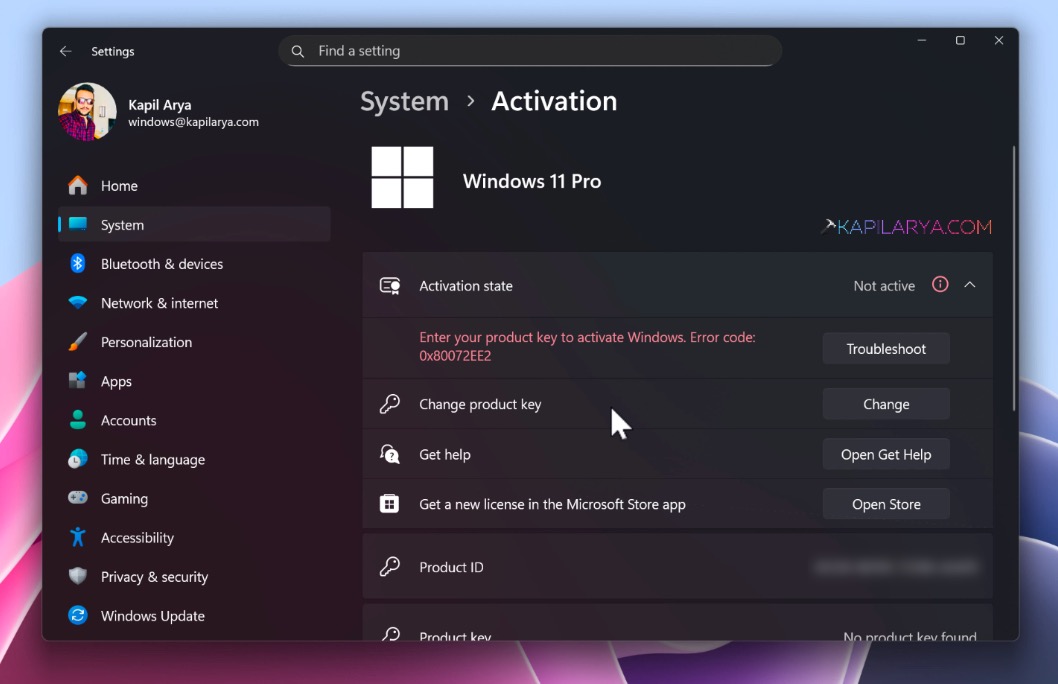Expand the Product key row
1058x684 pixels.
[678, 633]
